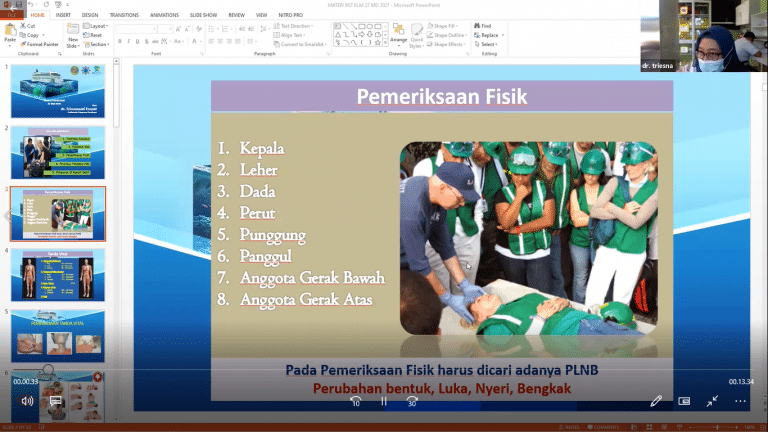Toggle Italic formatting
The height and width of the screenshot is (432, 768).
128,42
